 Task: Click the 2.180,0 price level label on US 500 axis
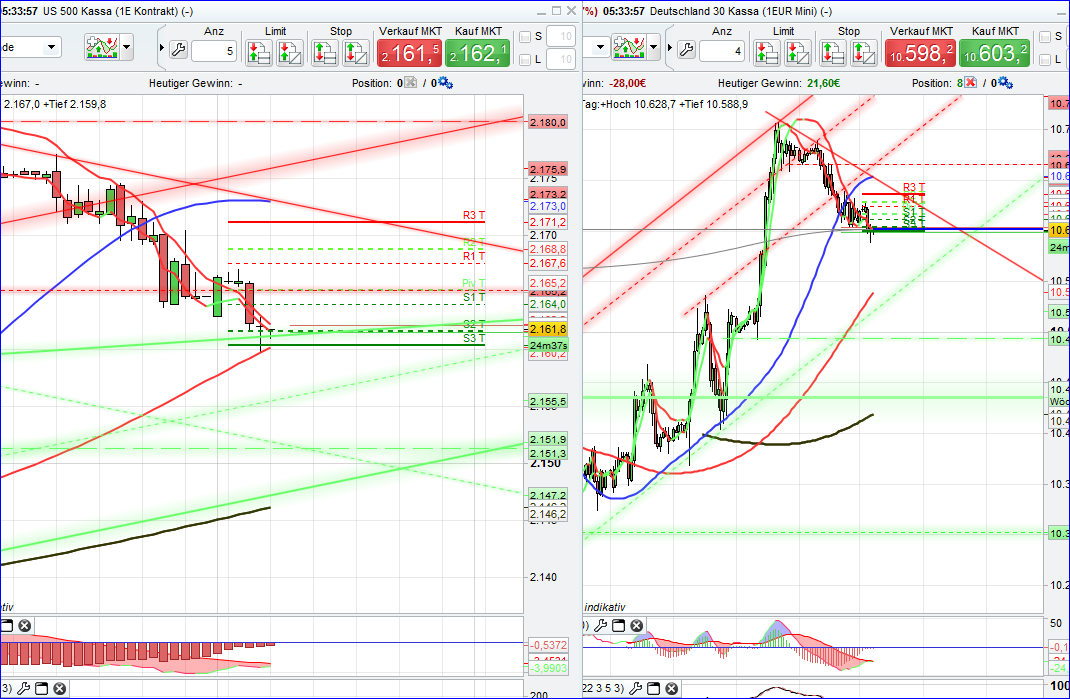548,122
